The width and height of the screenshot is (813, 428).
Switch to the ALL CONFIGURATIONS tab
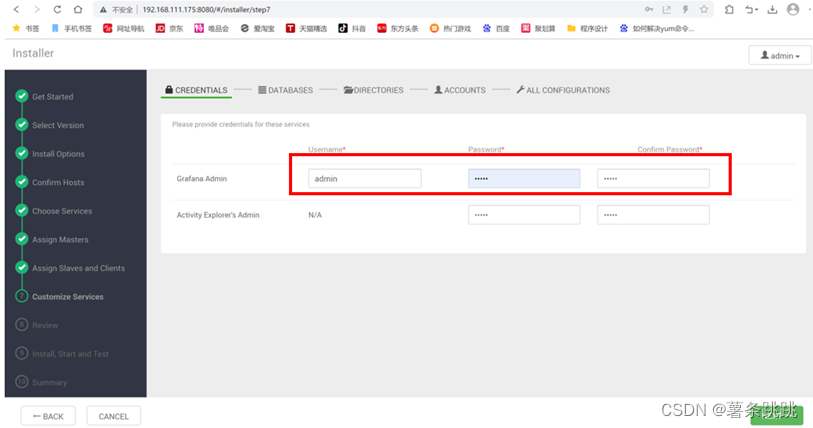coord(563,90)
